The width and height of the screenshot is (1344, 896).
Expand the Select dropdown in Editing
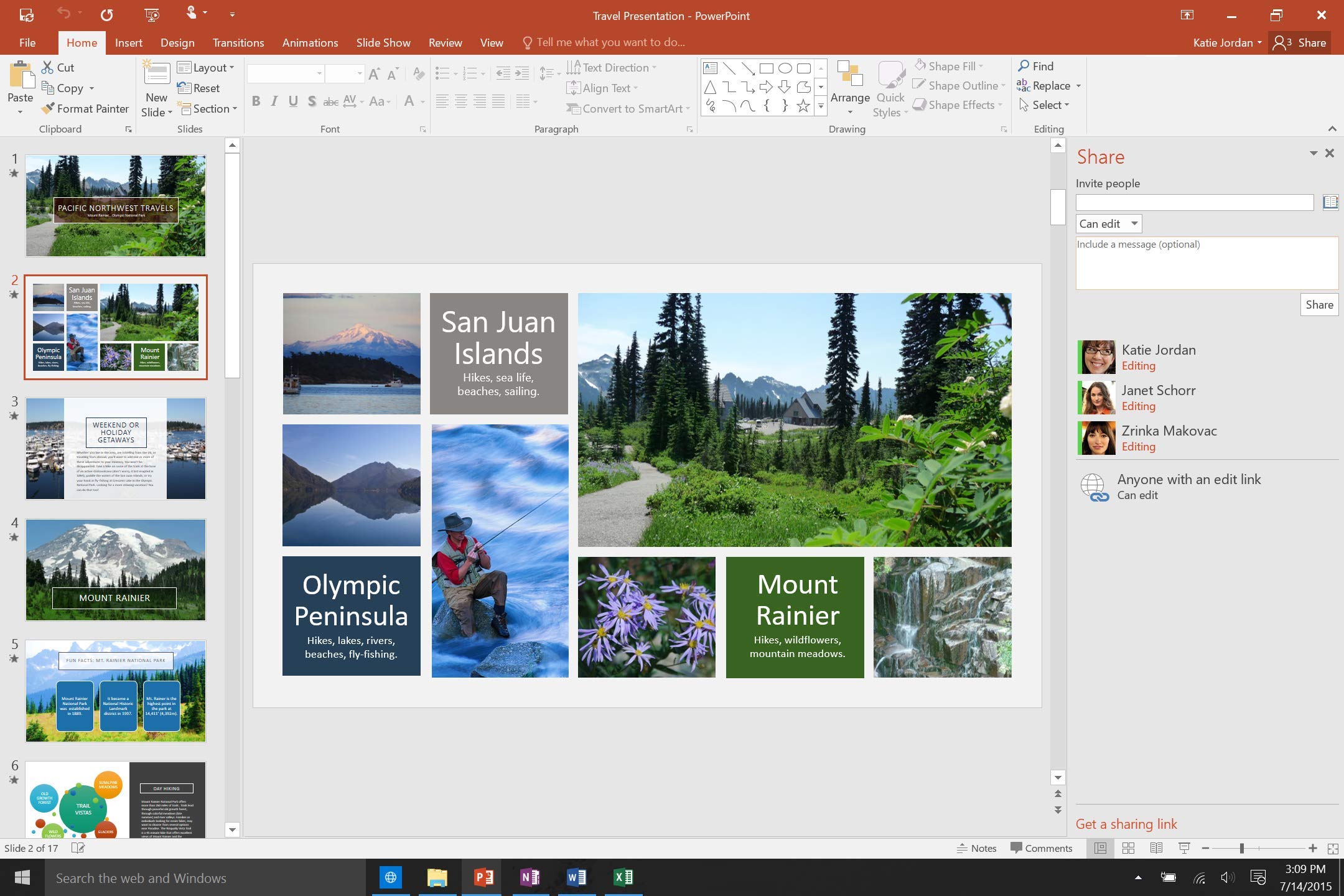click(x=1050, y=105)
